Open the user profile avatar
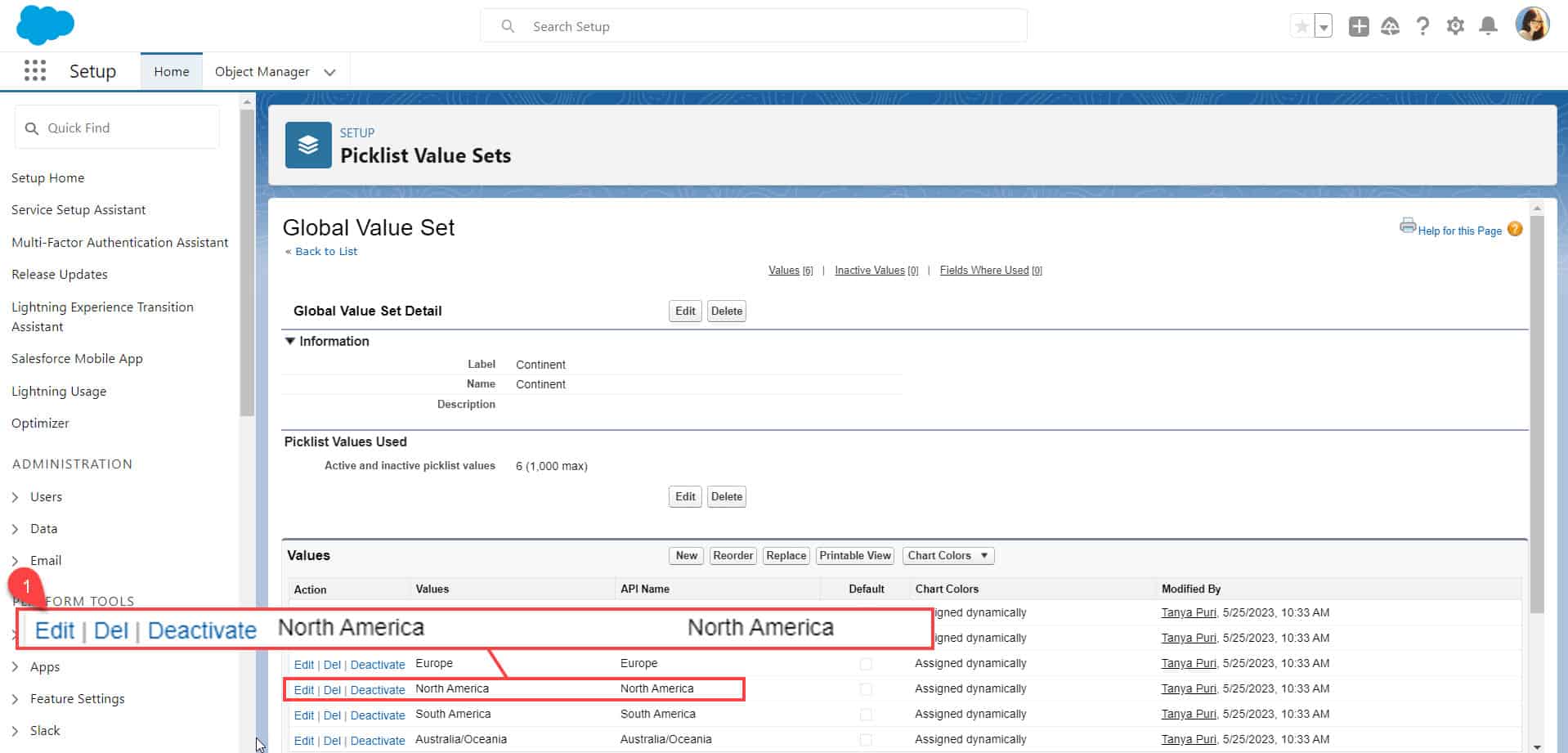1568x753 pixels. click(x=1532, y=25)
